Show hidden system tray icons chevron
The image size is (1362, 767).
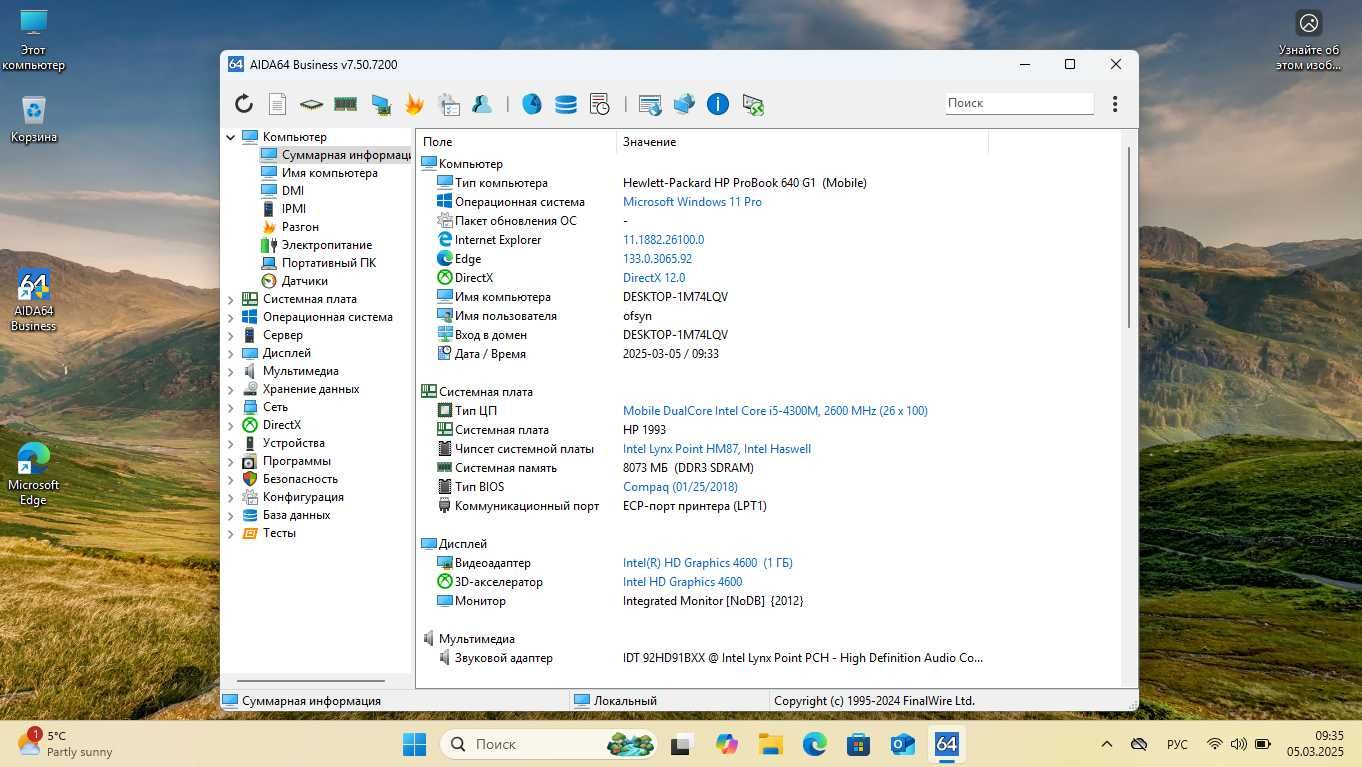pyautogui.click(x=1106, y=744)
